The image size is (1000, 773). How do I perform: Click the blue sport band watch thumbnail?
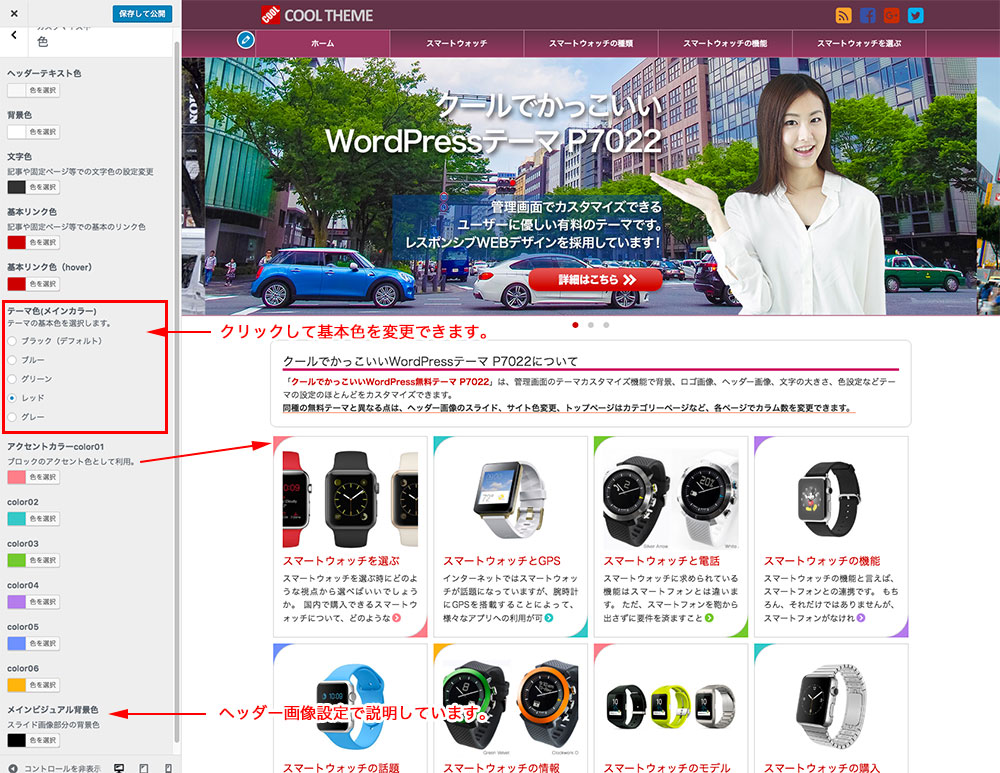click(x=350, y=705)
